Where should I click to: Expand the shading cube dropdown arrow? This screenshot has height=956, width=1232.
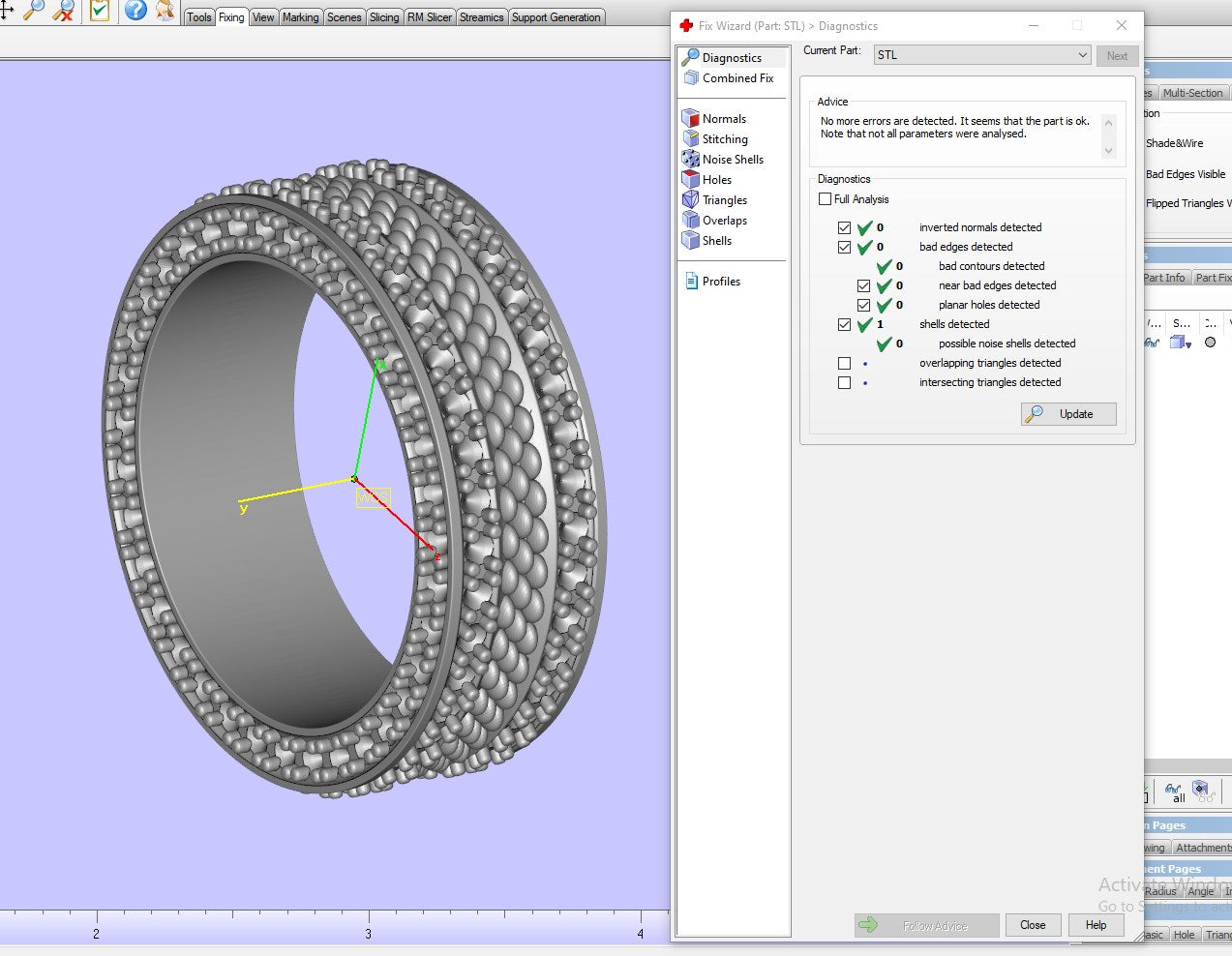tap(1188, 344)
